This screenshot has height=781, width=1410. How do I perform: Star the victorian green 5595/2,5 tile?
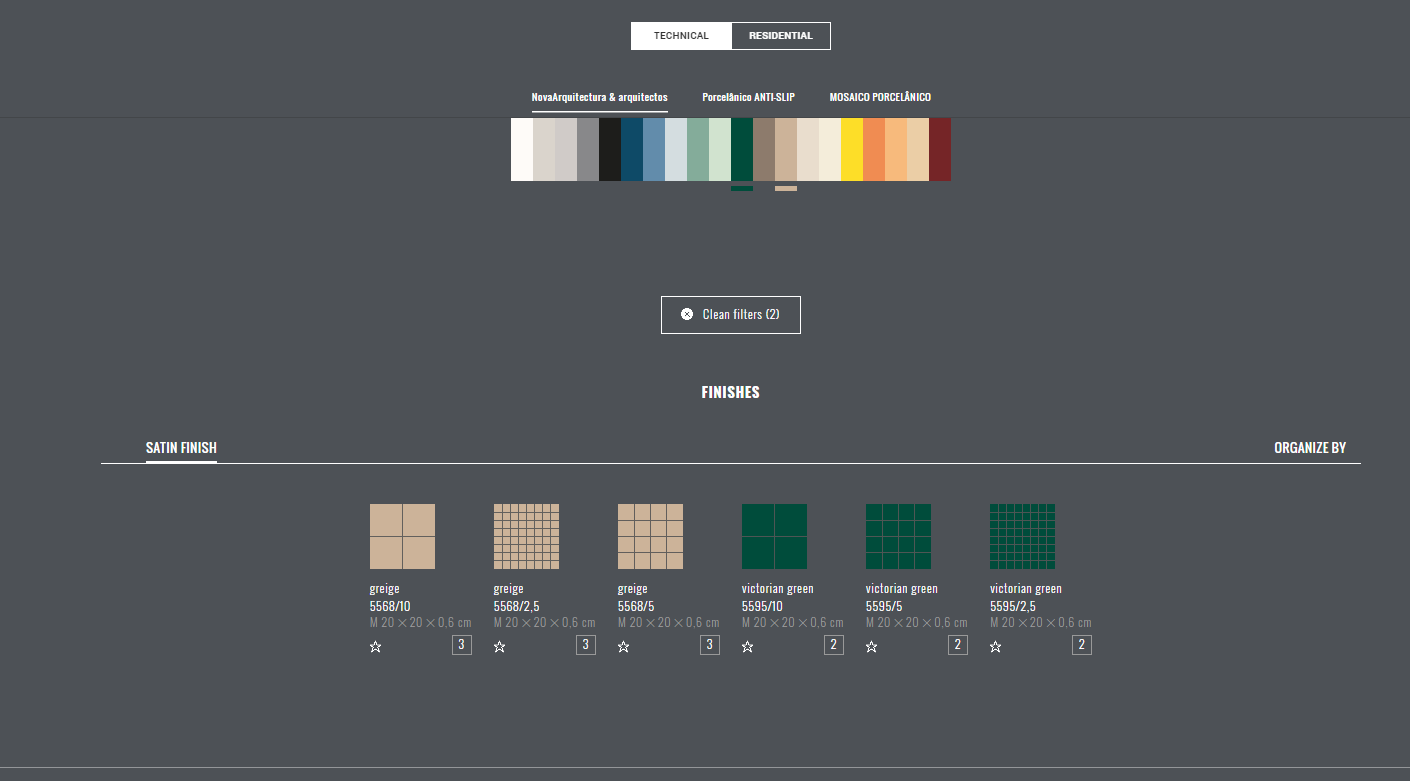[x=996, y=647]
